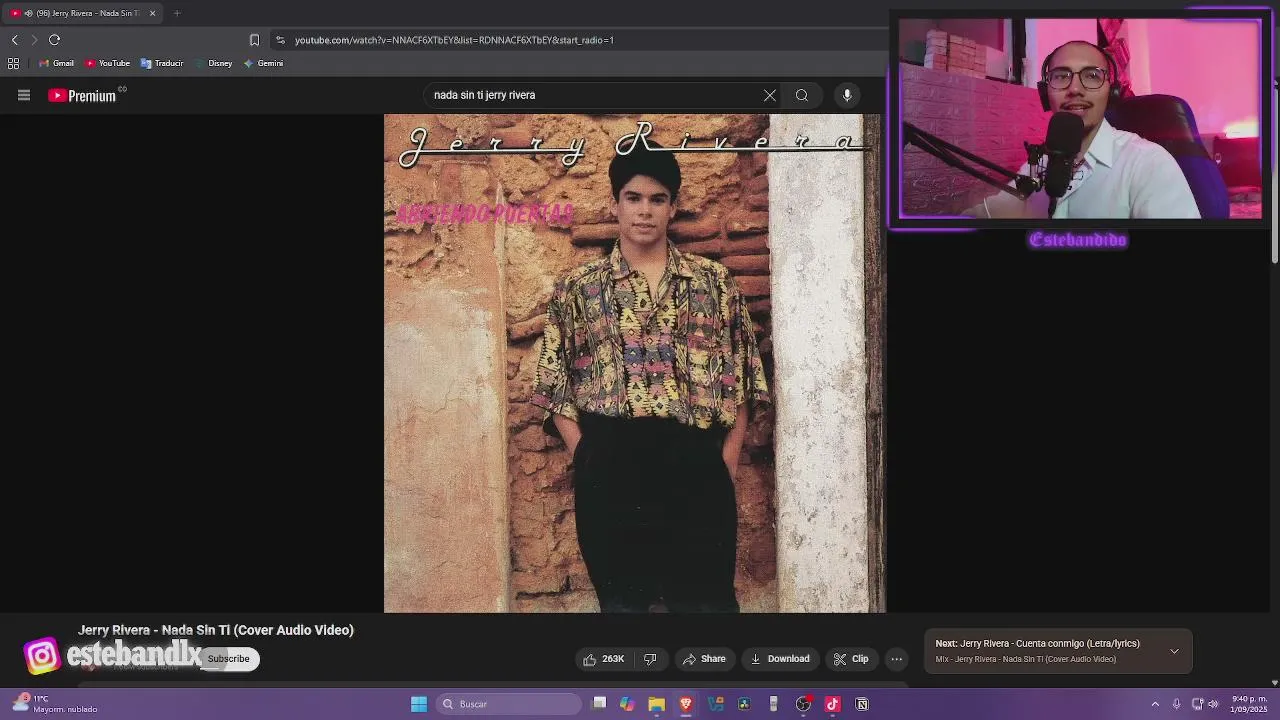Open the Windows Start menu
The height and width of the screenshot is (720, 1280).
pos(419,704)
